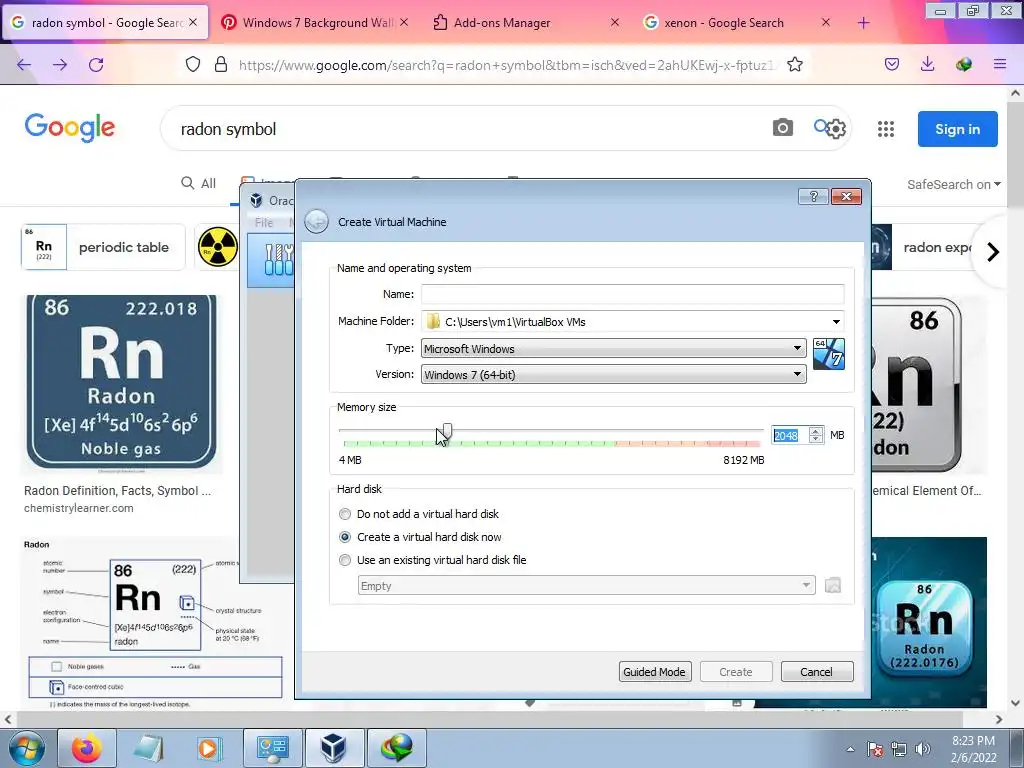Click the memory size MB value field
This screenshot has height=768, width=1024.
coord(790,436)
